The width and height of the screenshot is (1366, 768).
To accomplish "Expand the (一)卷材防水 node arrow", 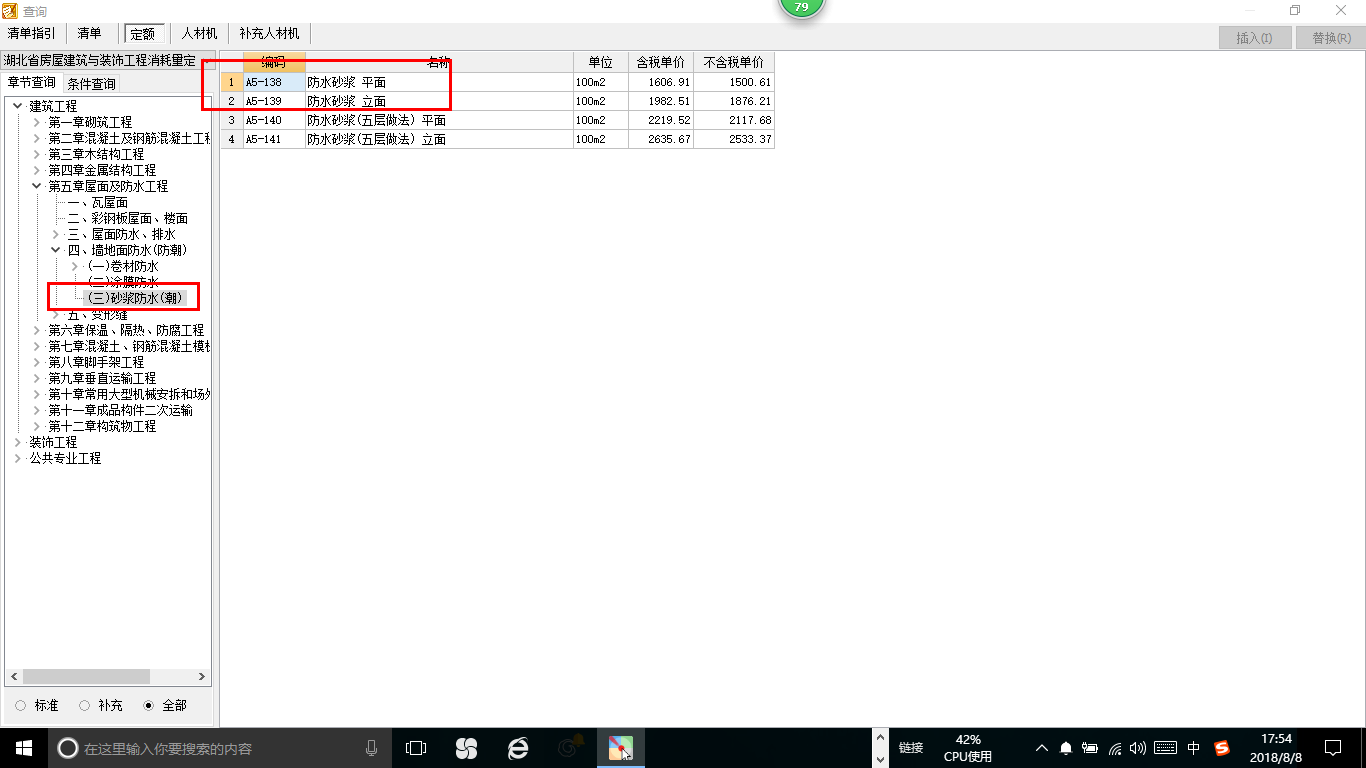I will [x=75, y=266].
